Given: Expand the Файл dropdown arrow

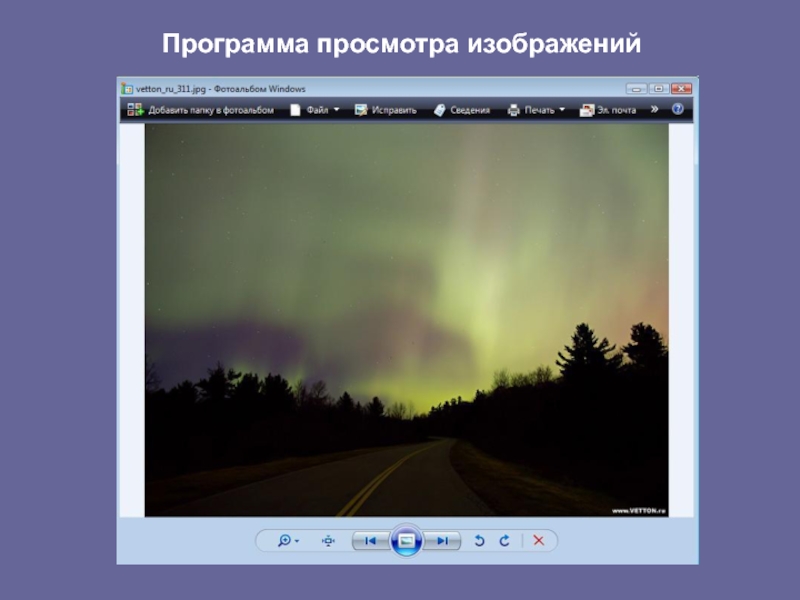Looking at the screenshot, I should [x=336, y=109].
